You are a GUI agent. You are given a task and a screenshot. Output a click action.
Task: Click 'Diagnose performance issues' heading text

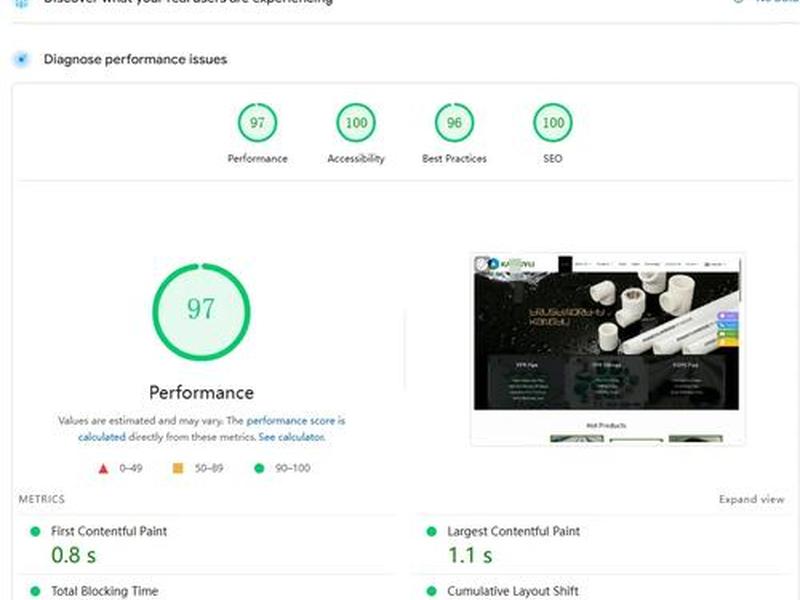click(x=135, y=59)
